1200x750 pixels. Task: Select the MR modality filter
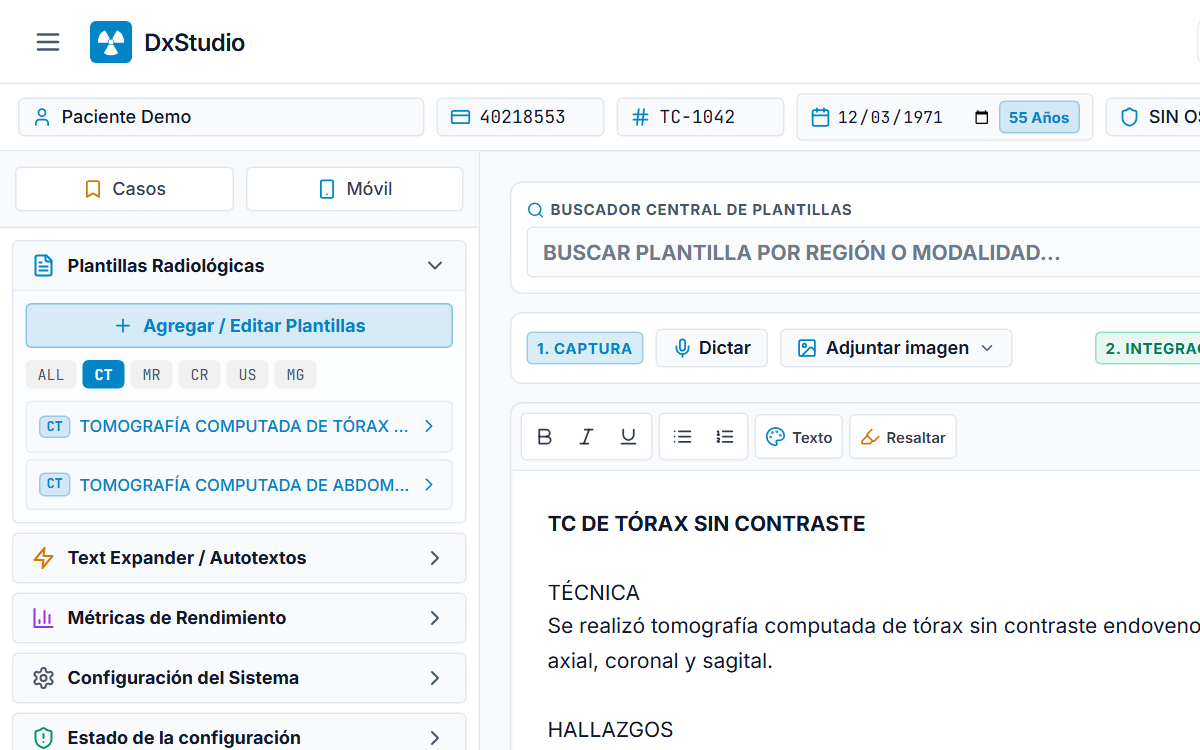(152, 375)
